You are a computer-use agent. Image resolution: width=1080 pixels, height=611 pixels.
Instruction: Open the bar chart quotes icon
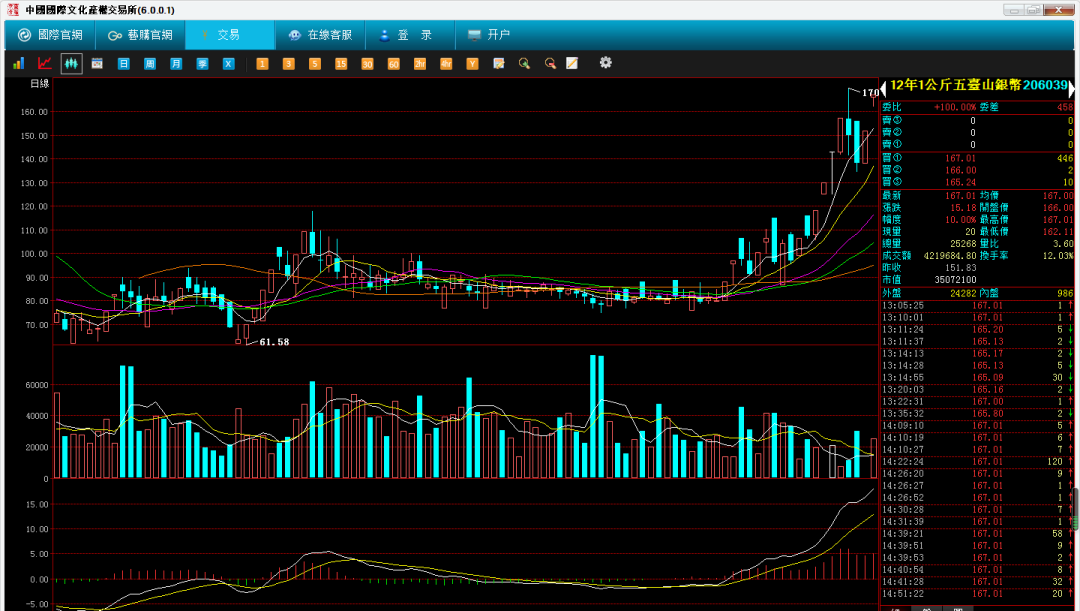pyautogui.click(x=19, y=63)
